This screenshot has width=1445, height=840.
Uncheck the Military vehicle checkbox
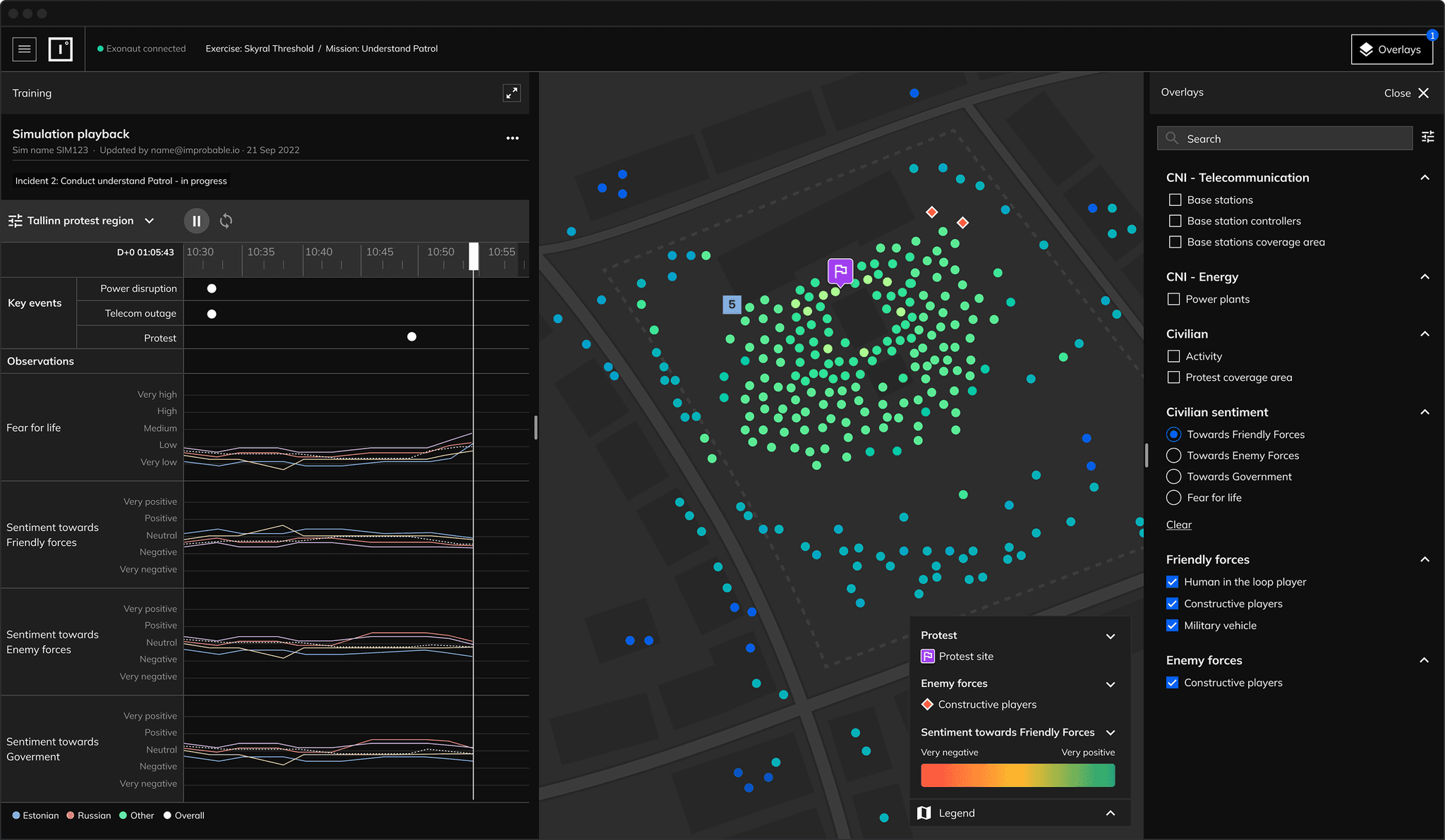click(x=1172, y=625)
